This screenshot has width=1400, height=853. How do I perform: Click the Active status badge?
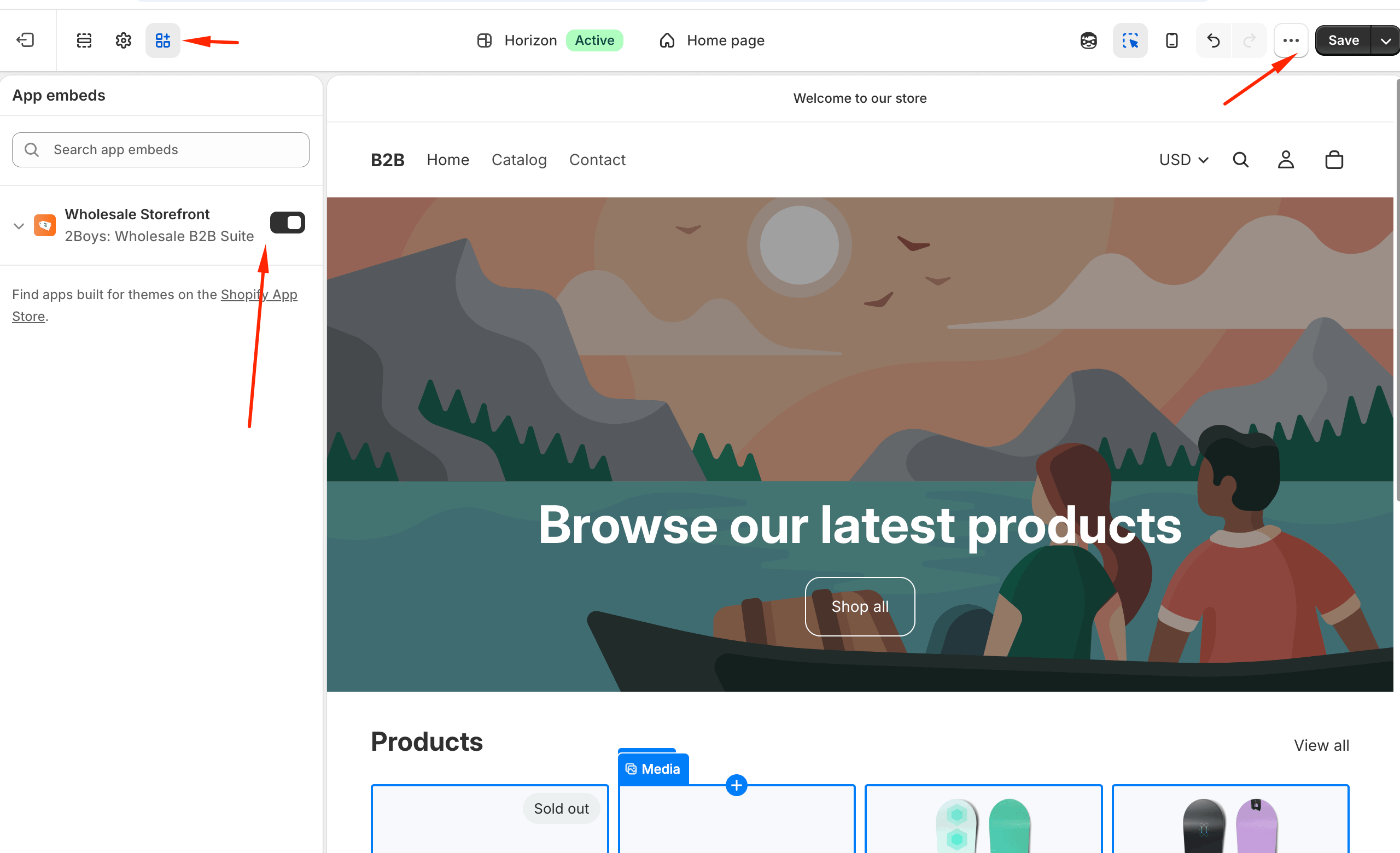click(x=594, y=40)
